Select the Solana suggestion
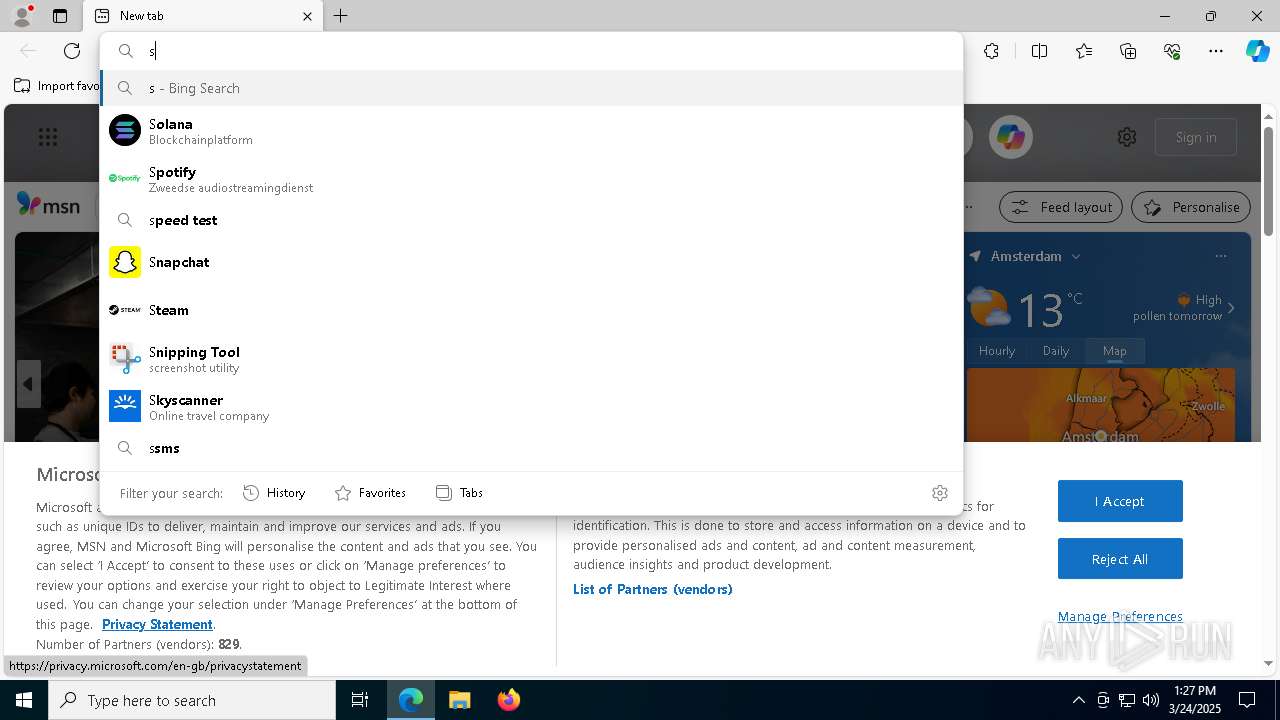 tap(531, 130)
